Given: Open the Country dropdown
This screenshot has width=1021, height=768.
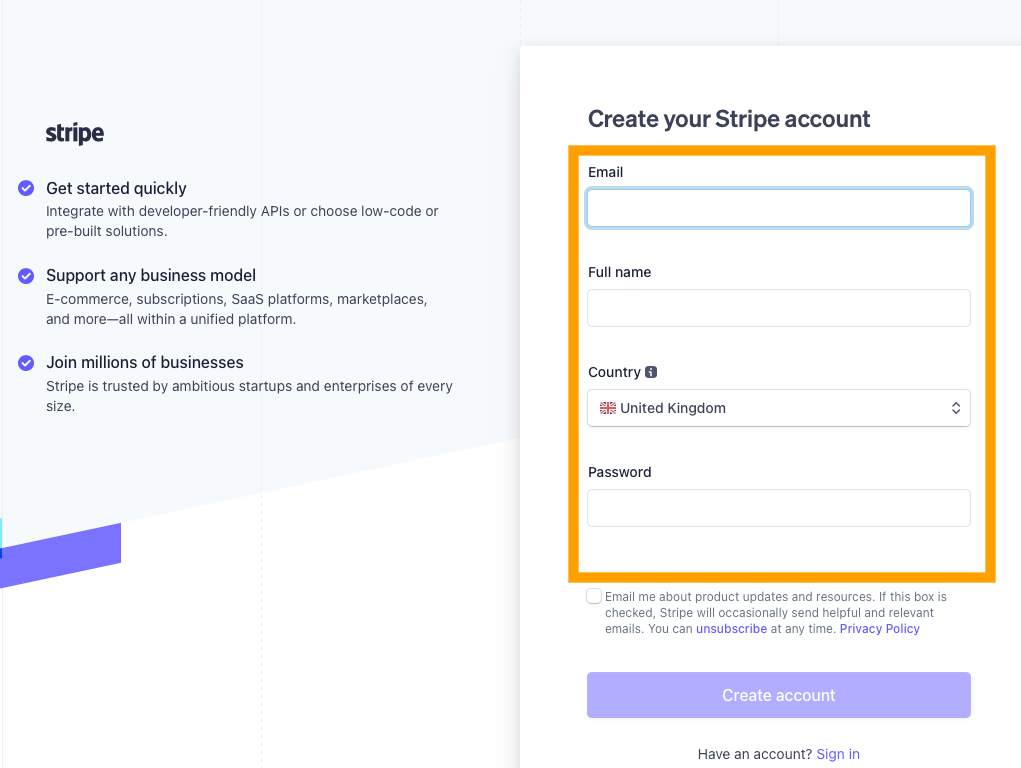Looking at the screenshot, I should click(x=778, y=408).
